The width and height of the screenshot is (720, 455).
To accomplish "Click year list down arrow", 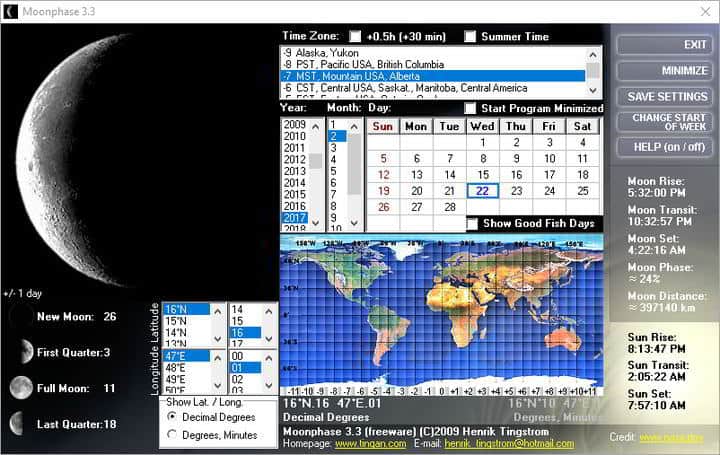I will click(315, 223).
